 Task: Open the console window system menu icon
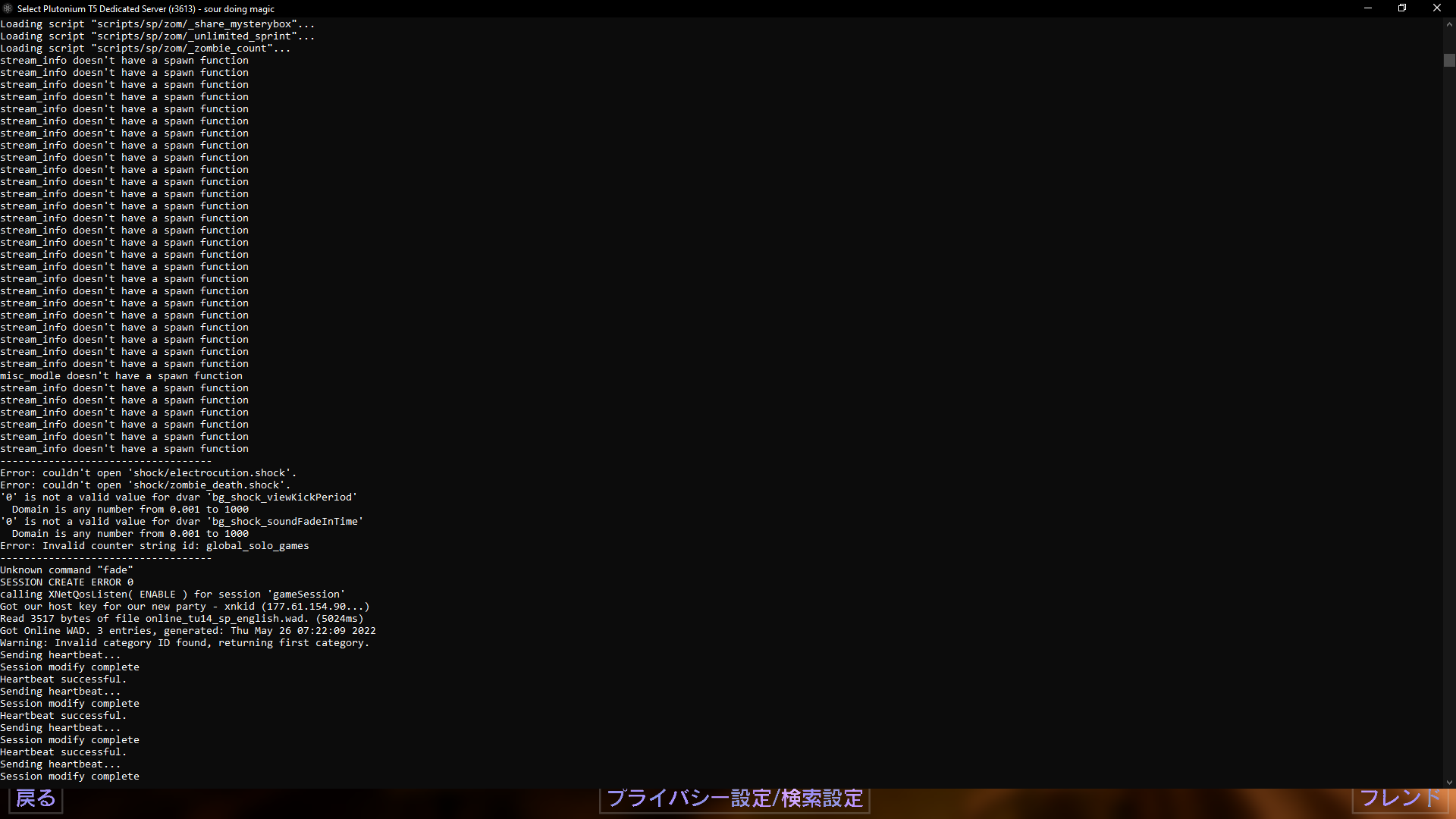(8, 8)
